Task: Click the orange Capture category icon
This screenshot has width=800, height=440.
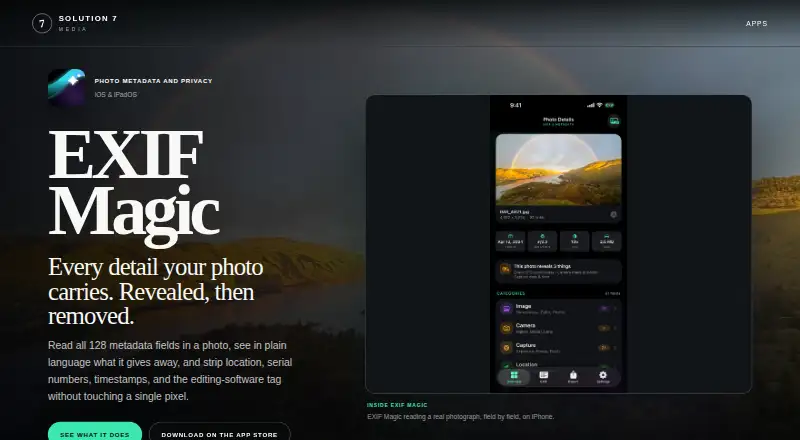Action: click(506, 348)
